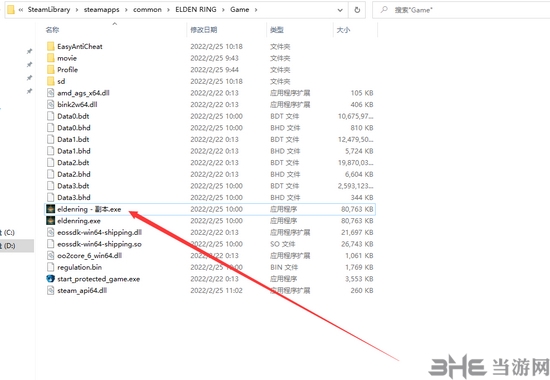Expand the chevron after SteamLibrary
Image resolution: width=550 pixels, height=380 pixels.
click(77, 10)
